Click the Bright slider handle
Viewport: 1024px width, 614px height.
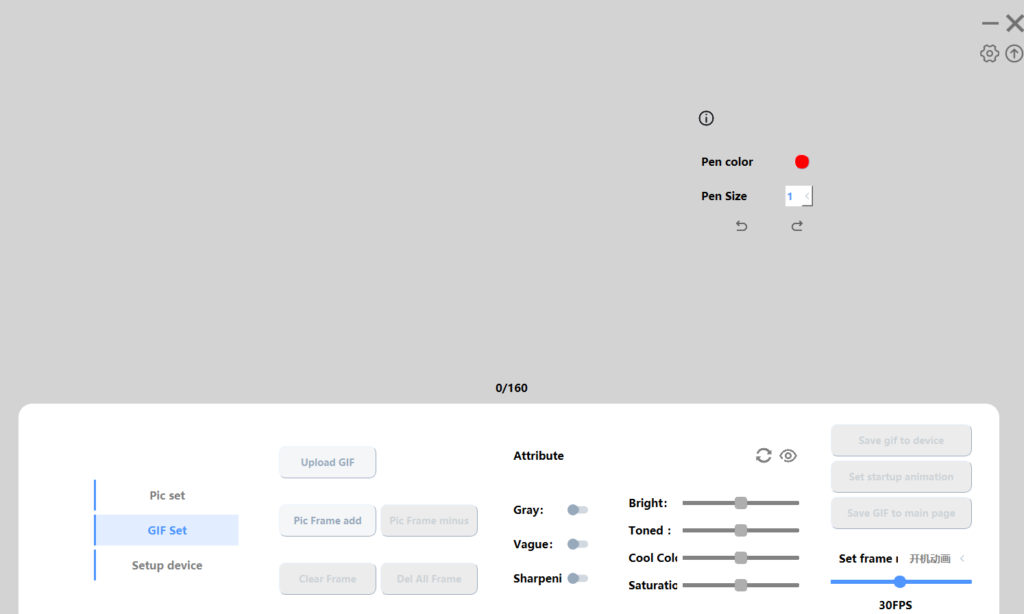(x=741, y=503)
